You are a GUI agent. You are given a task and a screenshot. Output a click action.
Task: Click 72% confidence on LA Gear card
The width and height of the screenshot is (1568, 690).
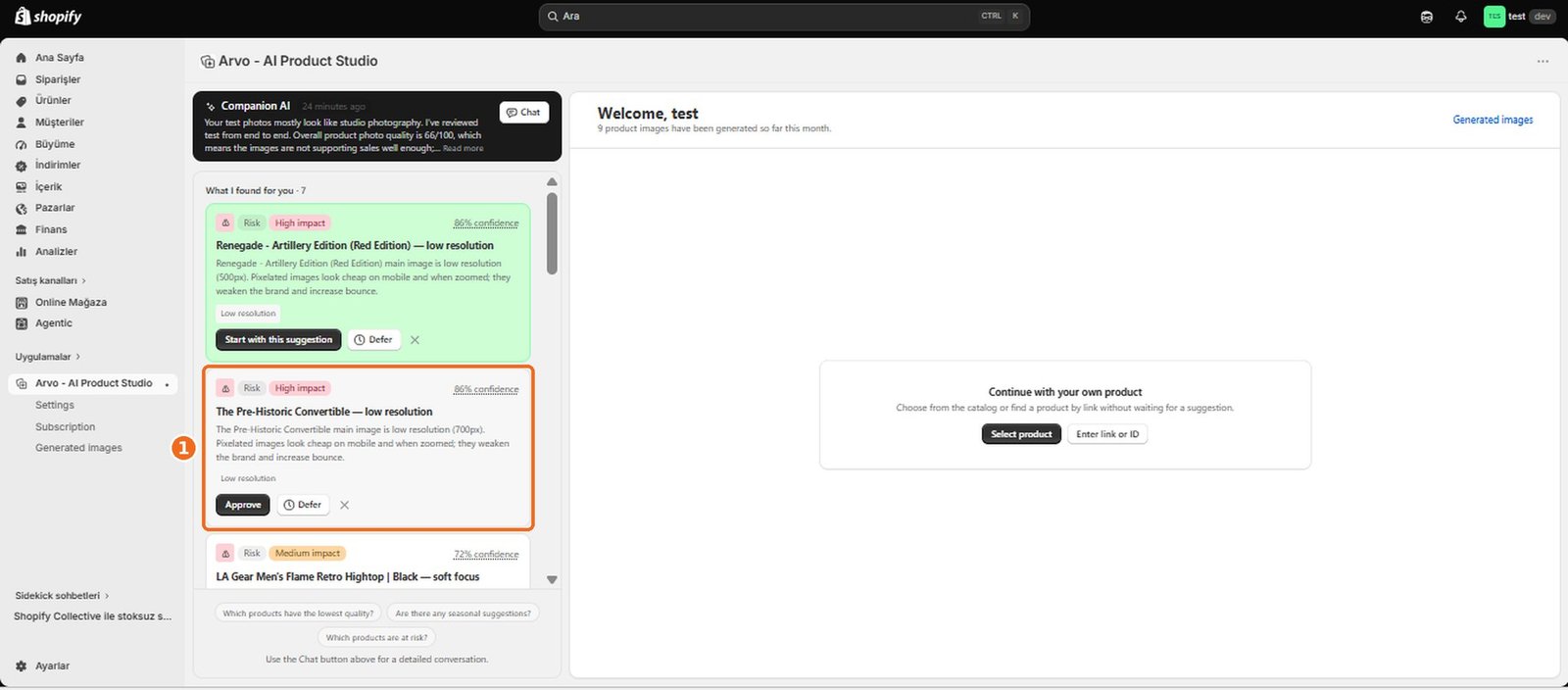coord(486,555)
